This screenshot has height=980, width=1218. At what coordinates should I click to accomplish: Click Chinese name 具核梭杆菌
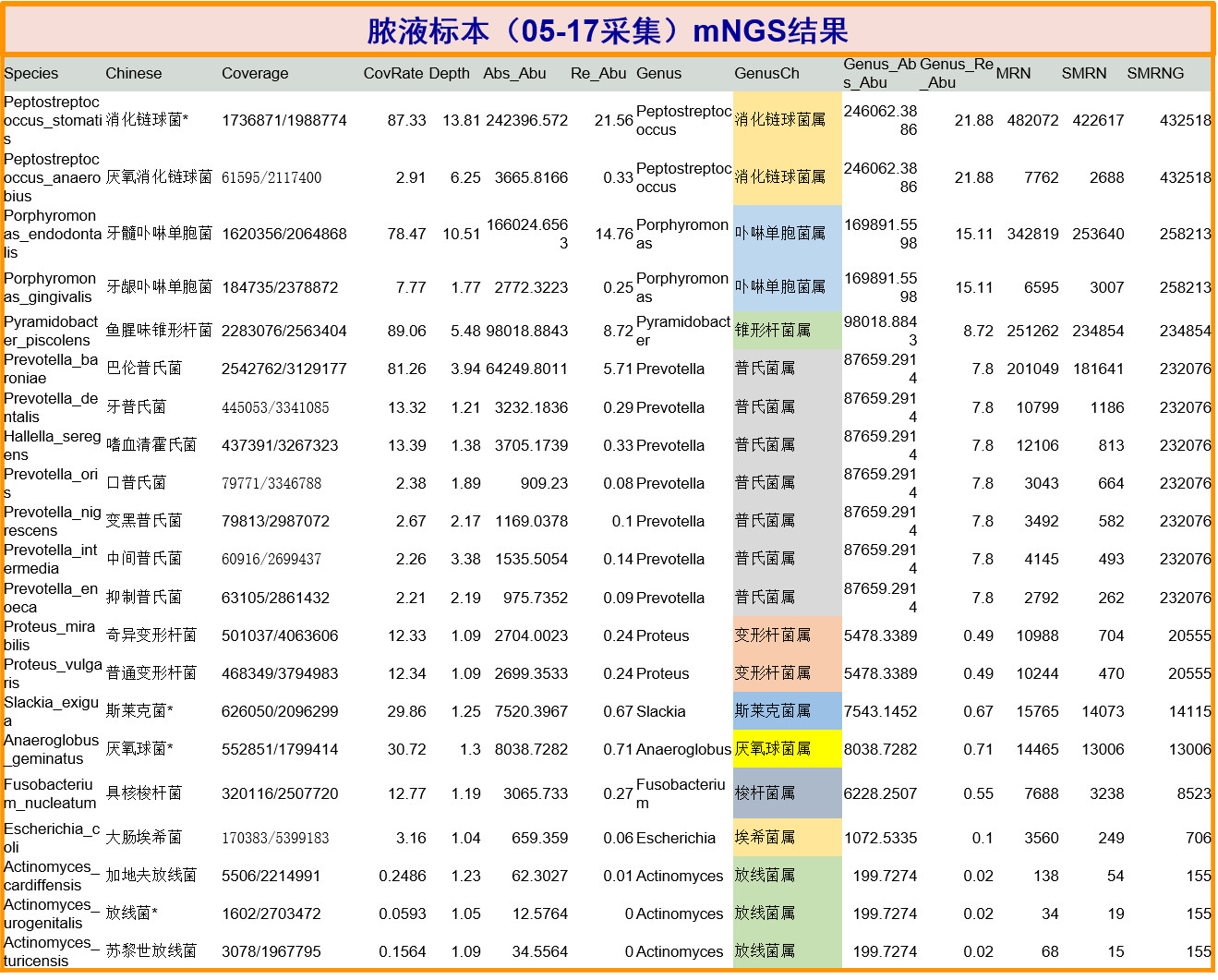(x=144, y=793)
